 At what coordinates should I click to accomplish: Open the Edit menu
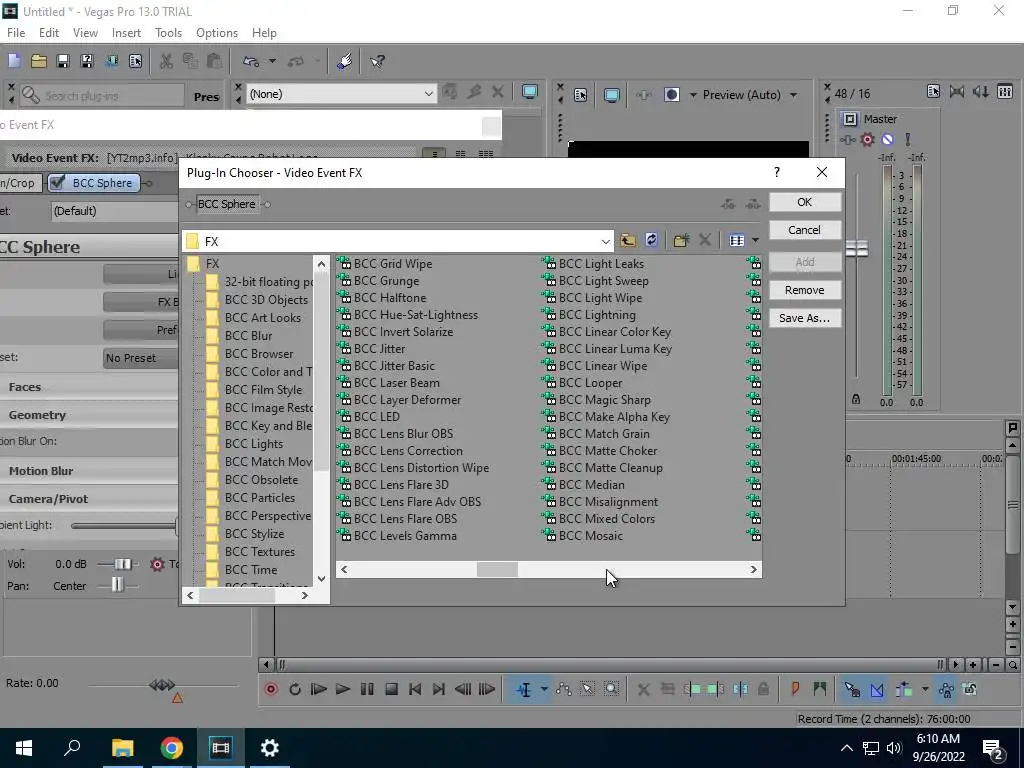point(49,33)
